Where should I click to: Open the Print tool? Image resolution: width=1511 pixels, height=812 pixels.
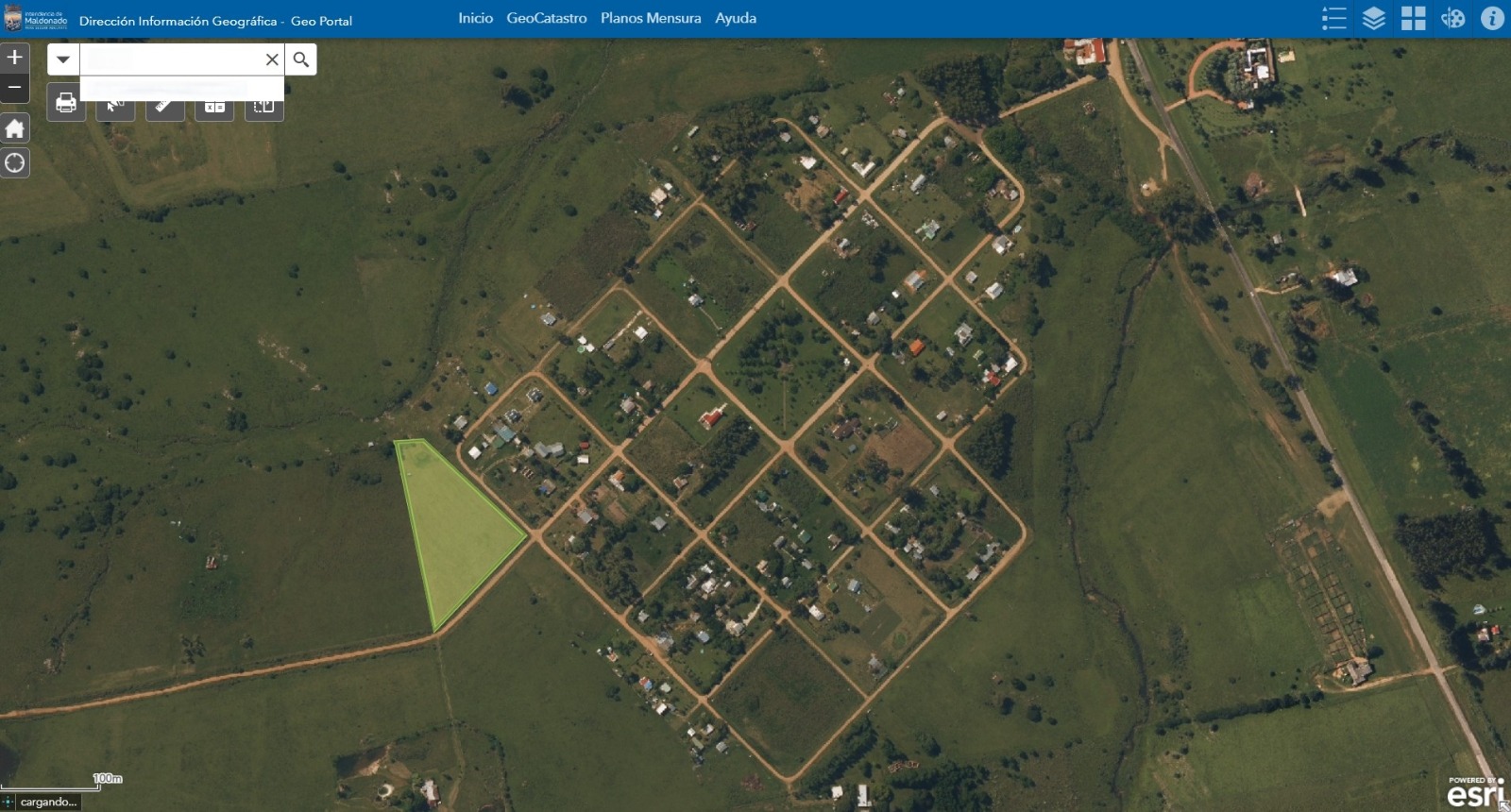click(x=66, y=104)
